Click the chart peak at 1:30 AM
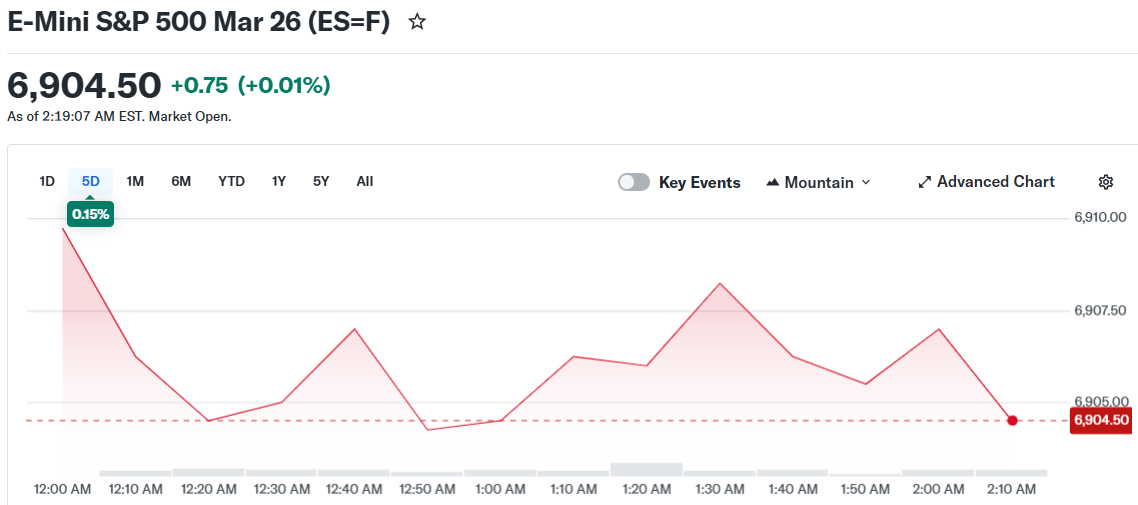 tap(719, 283)
